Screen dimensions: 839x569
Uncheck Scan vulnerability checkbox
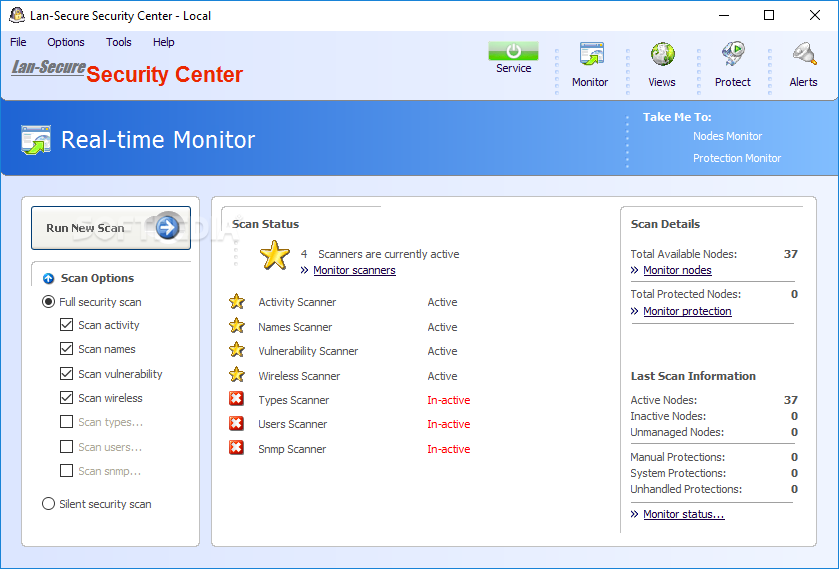[x=66, y=373]
